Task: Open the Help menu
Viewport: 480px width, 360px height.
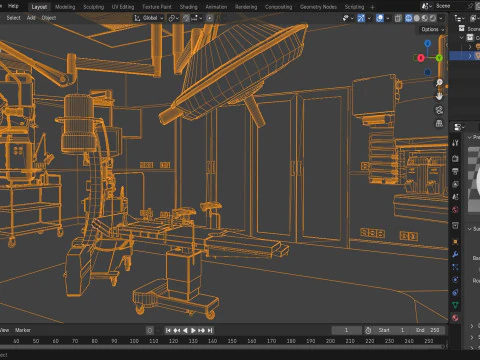Action: [13, 6]
